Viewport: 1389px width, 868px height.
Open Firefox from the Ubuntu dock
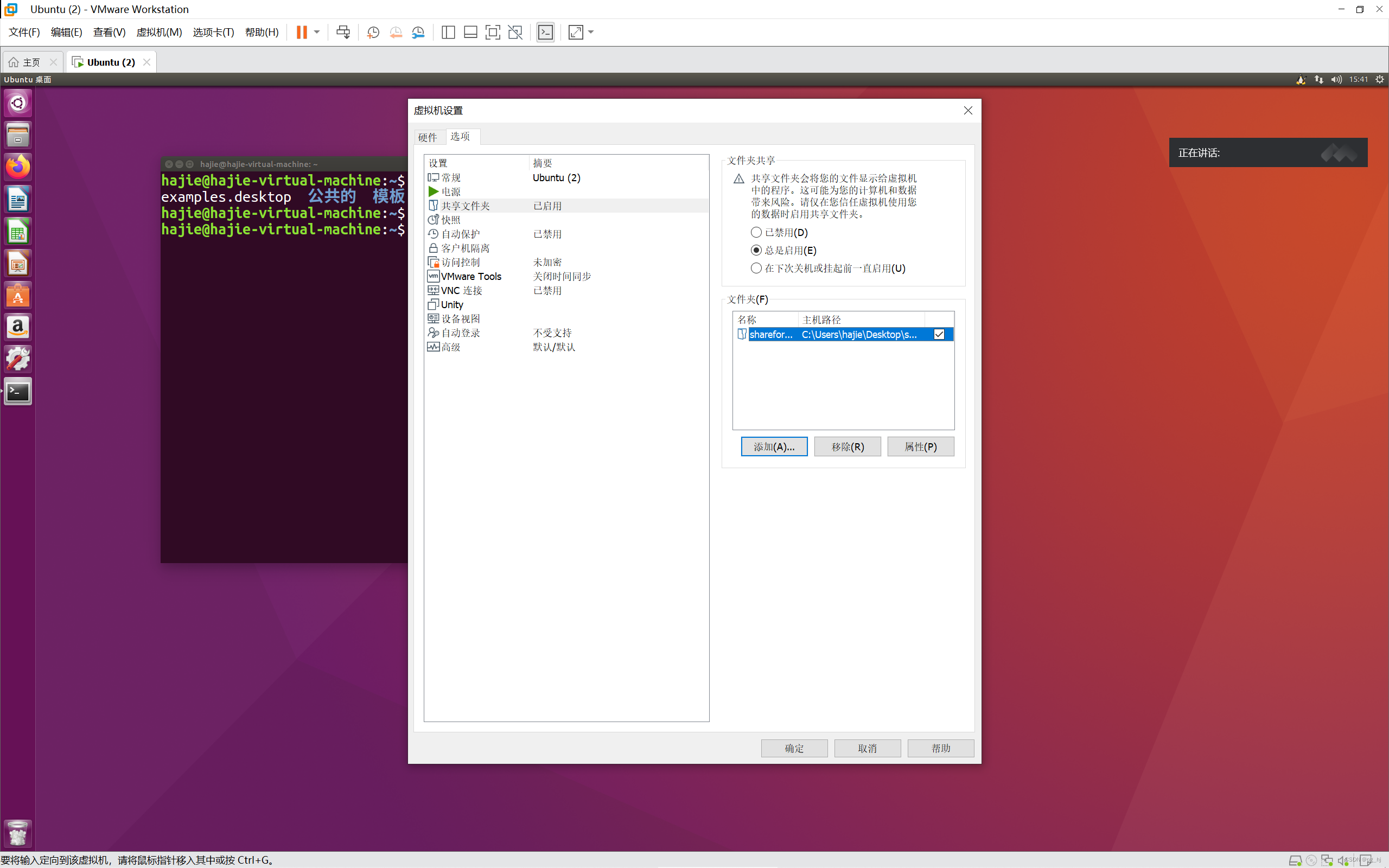(18, 167)
